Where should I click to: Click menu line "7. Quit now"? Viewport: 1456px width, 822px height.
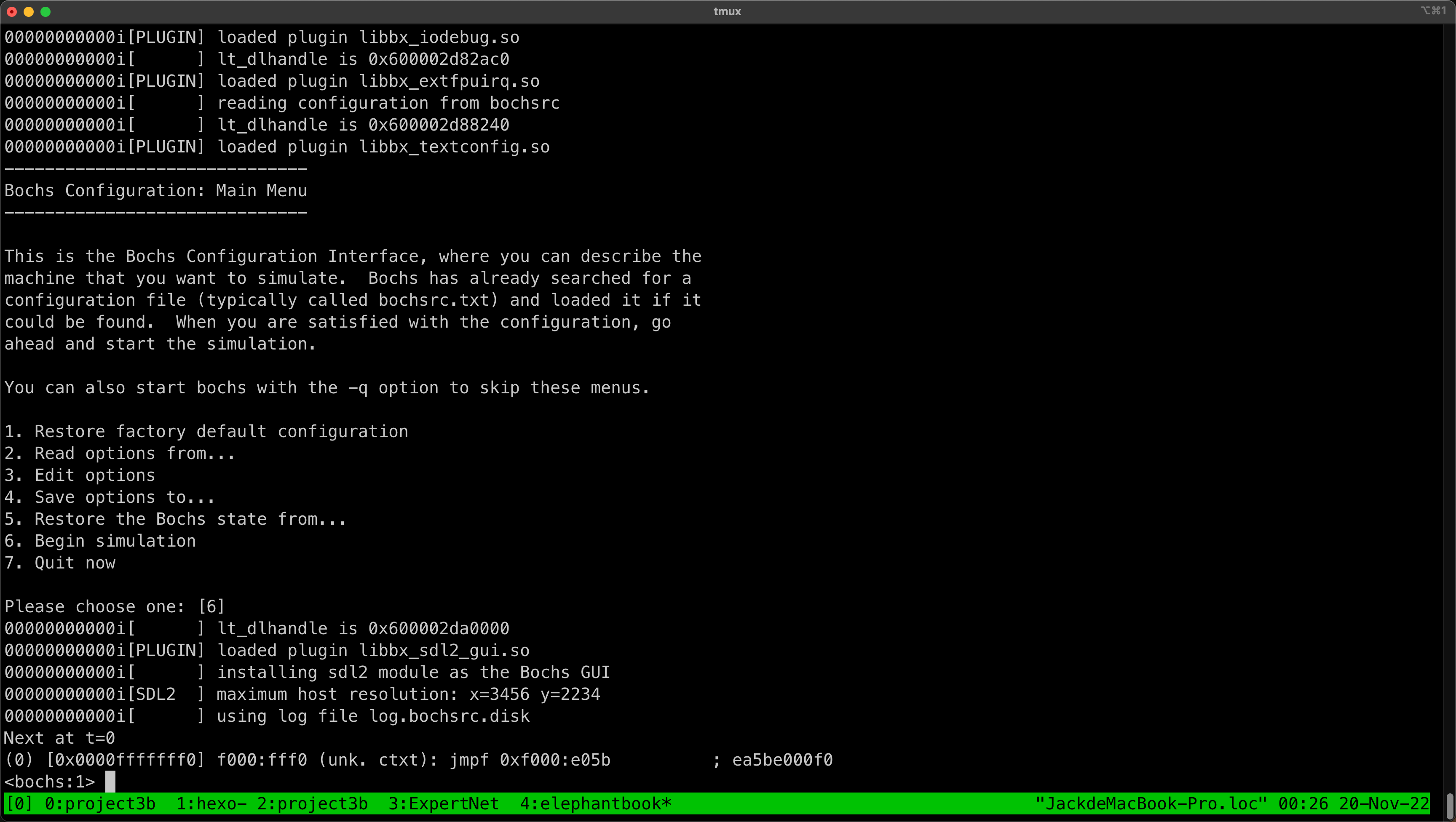point(60,563)
